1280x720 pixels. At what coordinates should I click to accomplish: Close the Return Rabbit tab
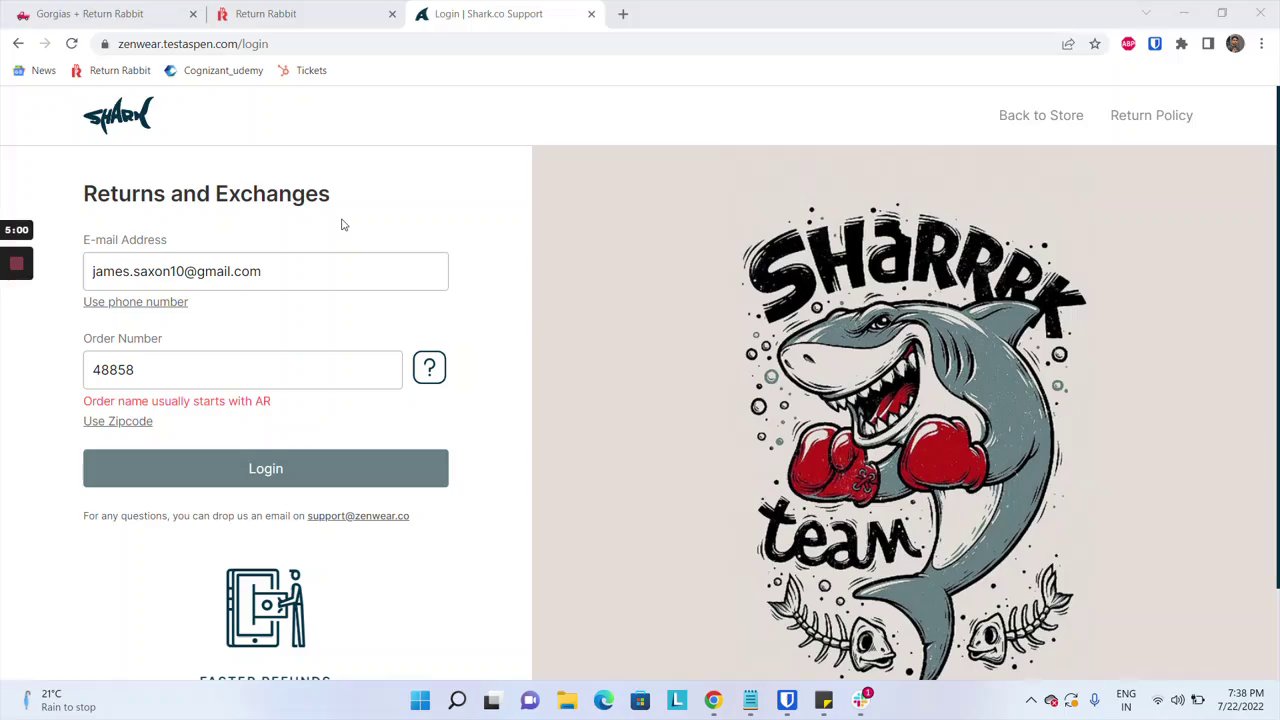click(392, 14)
